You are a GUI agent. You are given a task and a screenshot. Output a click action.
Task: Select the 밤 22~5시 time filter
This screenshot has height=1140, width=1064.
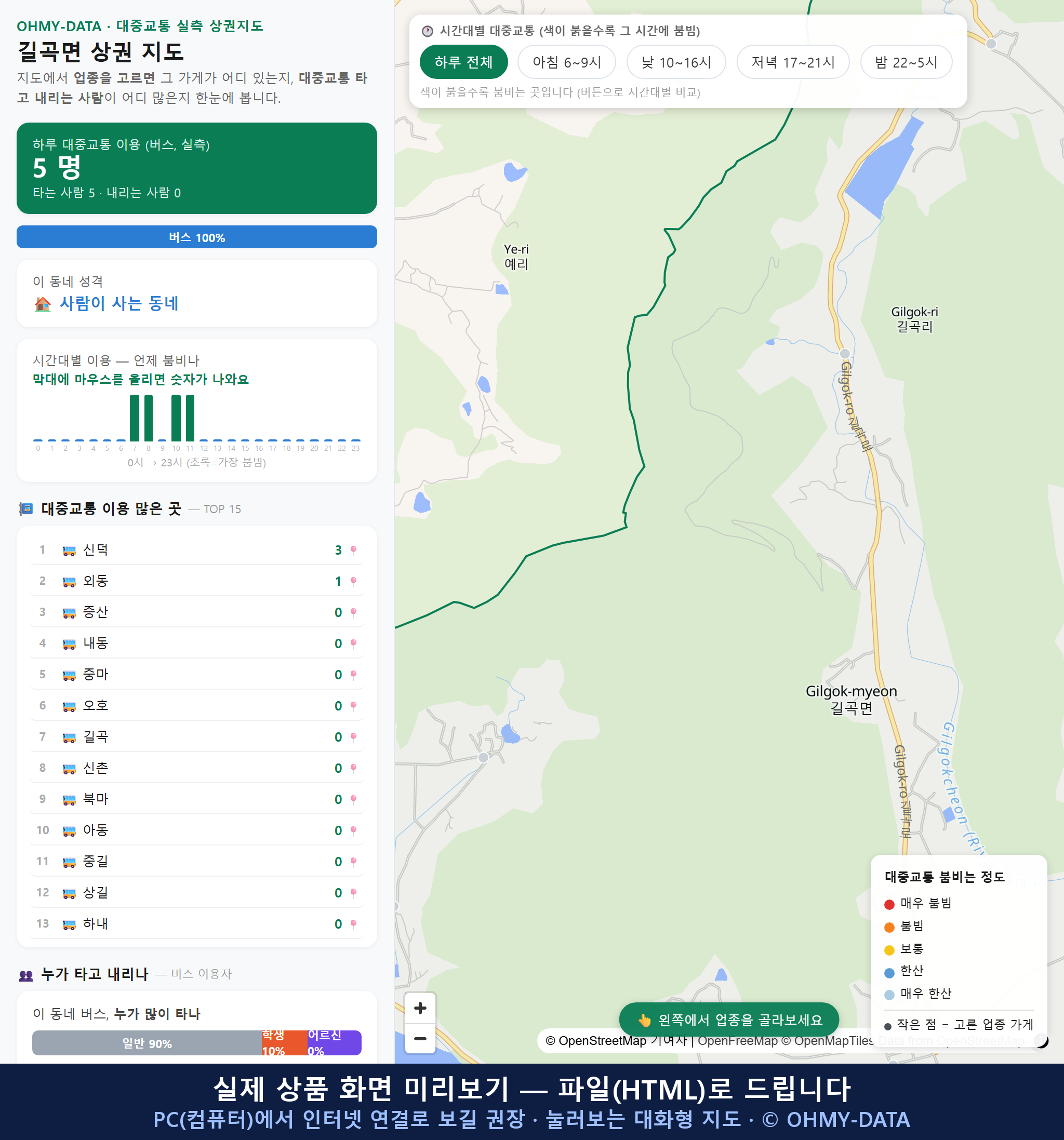click(906, 62)
